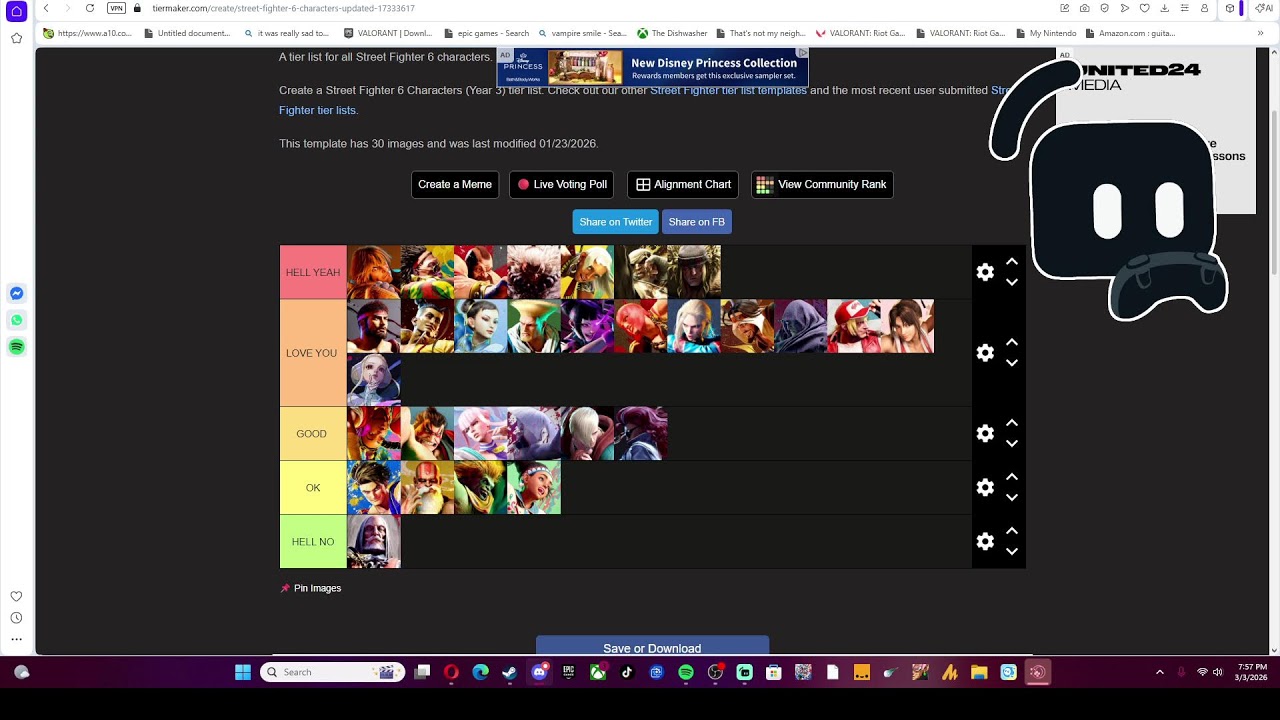This screenshot has height=720, width=1280.
Task: Move the LOVE YOU tier row down
Action: pyautogui.click(x=1012, y=364)
